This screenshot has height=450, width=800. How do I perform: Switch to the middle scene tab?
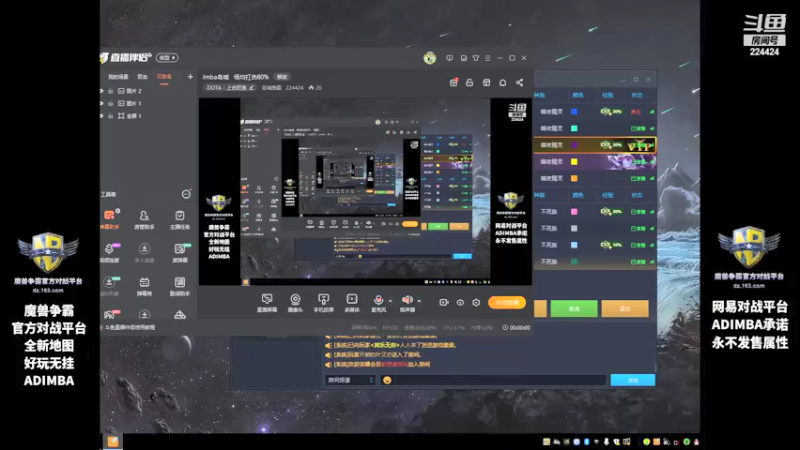pyautogui.click(x=142, y=77)
